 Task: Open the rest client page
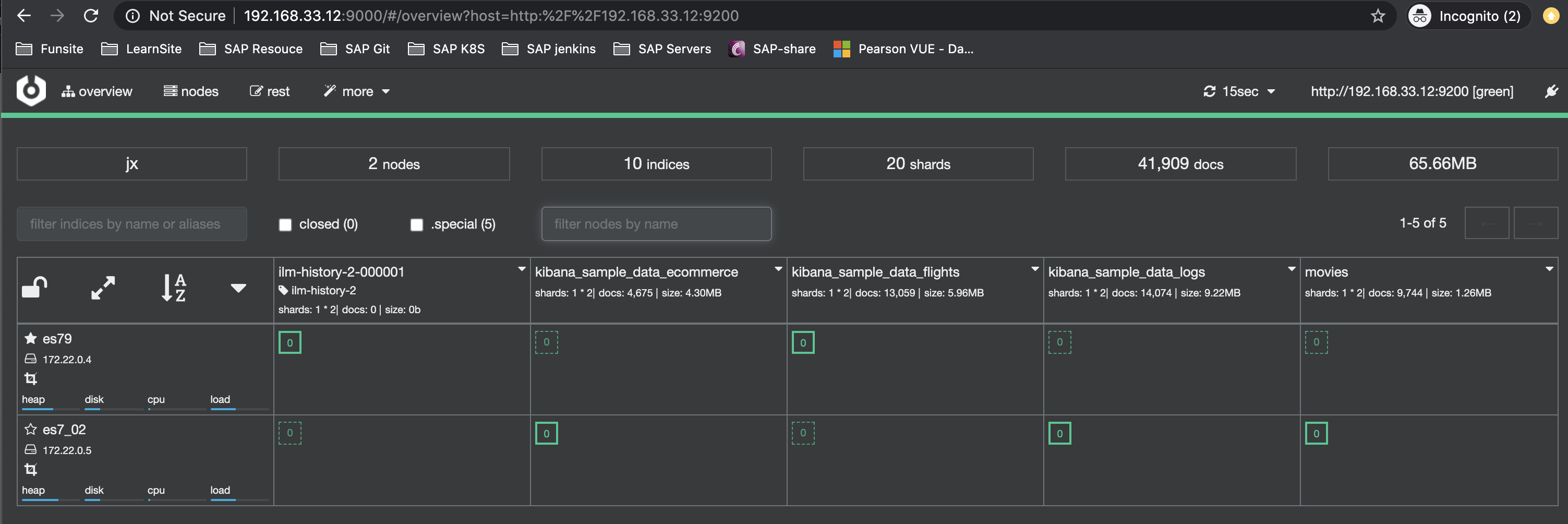(270, 91)
